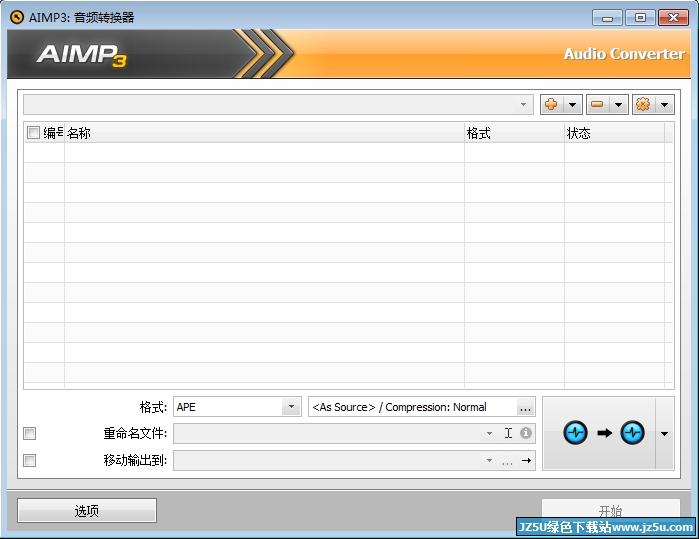Click the ellipsis button for compression settings
The image size is (699, 539).
525,407
